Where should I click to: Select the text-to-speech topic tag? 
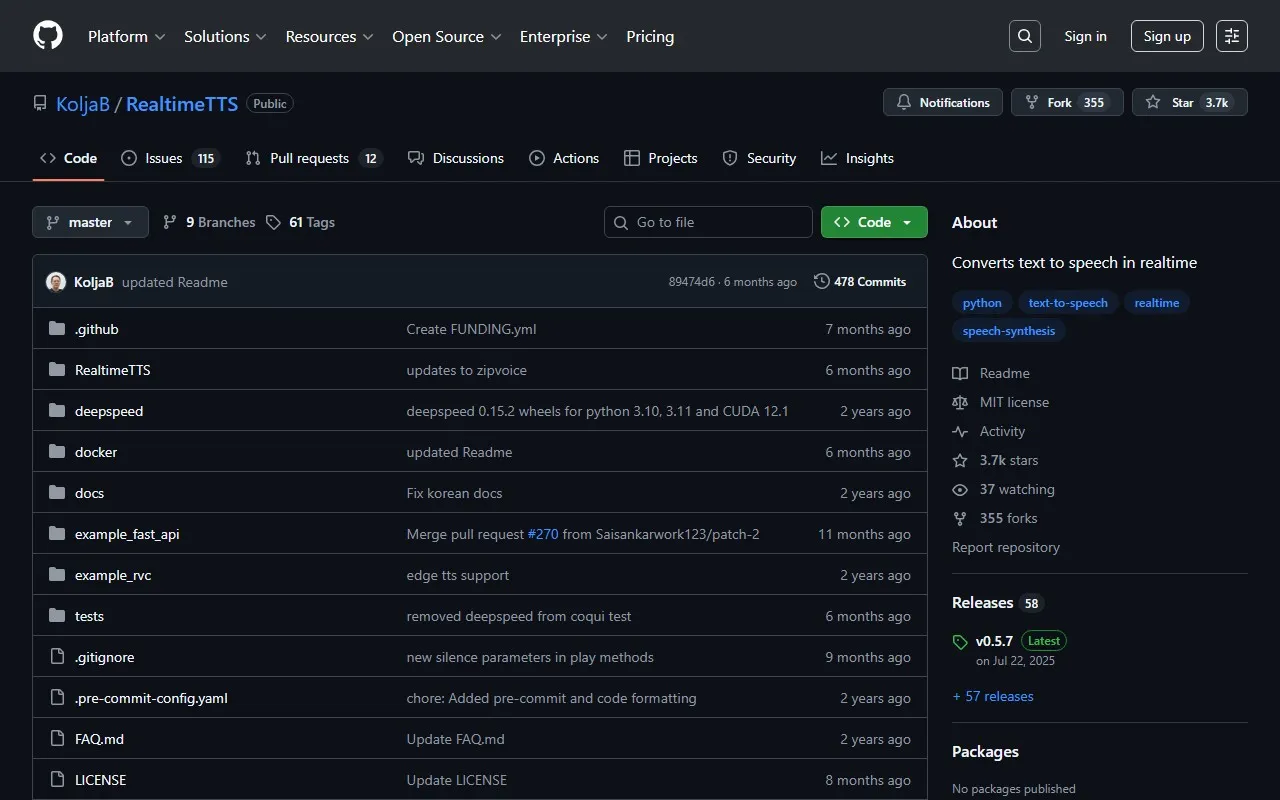(1067, 303)
